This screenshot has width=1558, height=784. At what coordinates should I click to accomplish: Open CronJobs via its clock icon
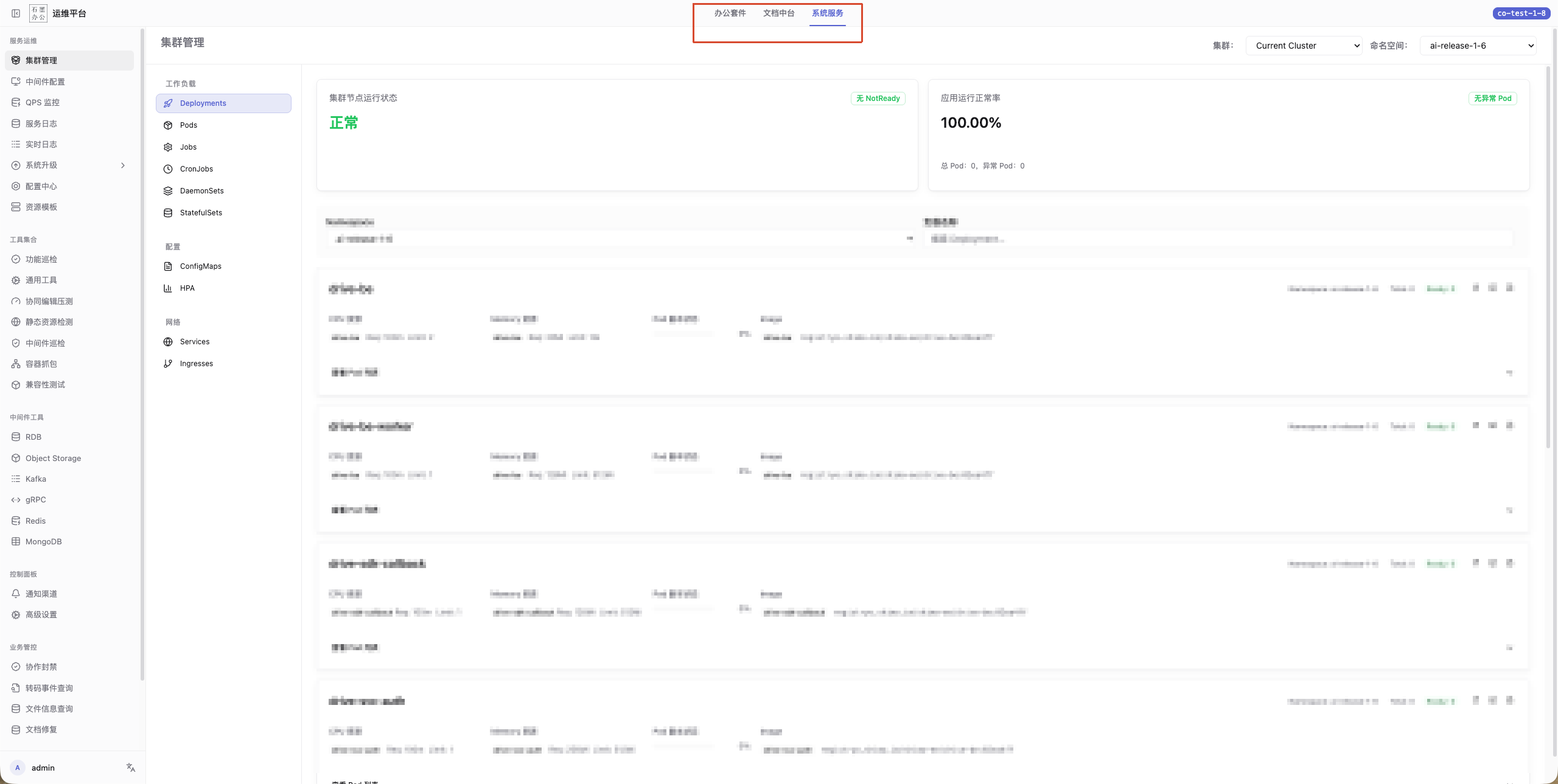click(168, 169)
